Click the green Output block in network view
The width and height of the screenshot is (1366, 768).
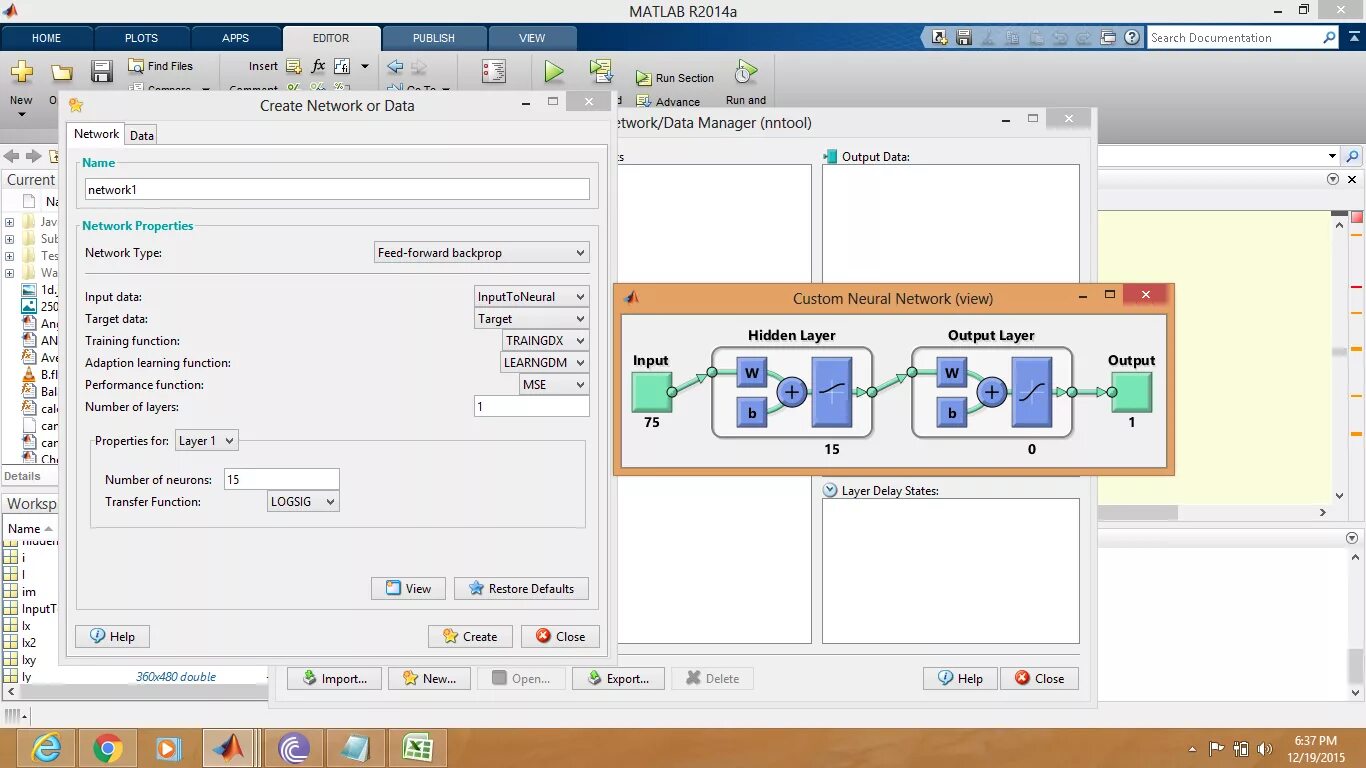(1132, 392)
